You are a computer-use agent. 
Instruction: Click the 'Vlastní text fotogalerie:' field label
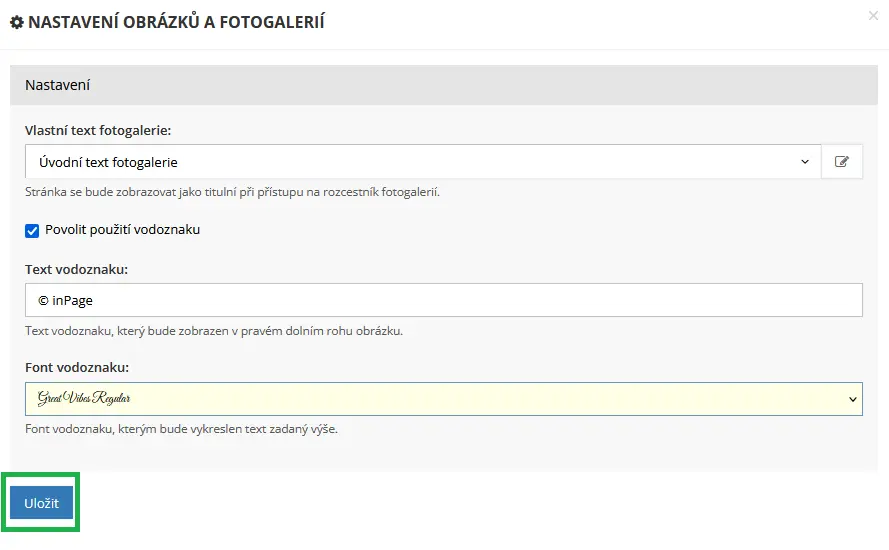(x=98, y=130)
